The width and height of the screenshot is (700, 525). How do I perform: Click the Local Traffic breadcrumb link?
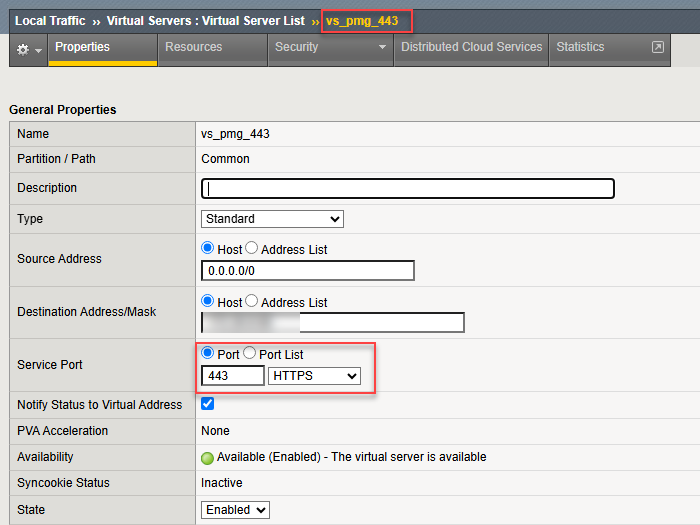click(x=50, y=21)
